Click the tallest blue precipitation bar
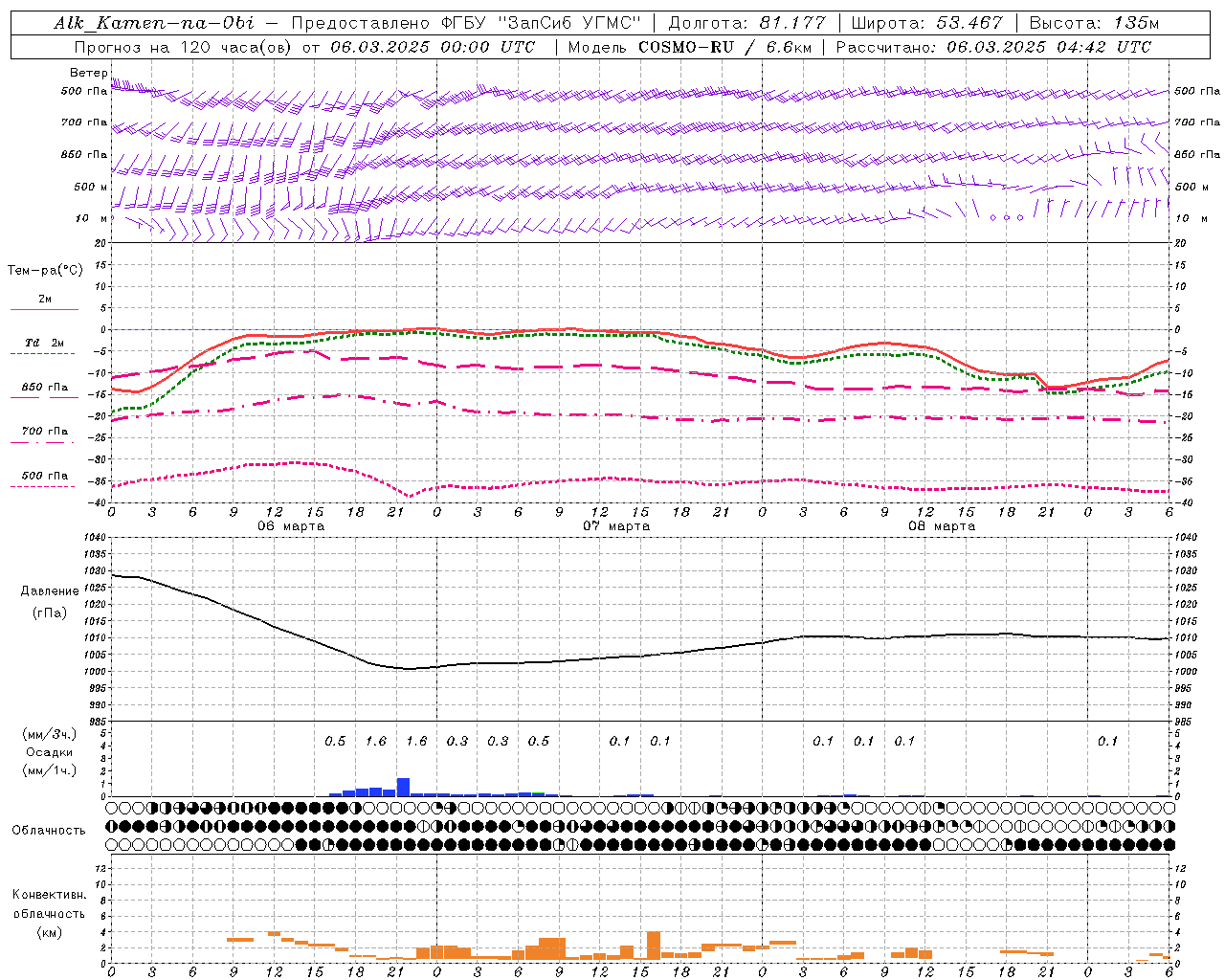Image resolution: width=1225 pixels, height=980 pixels. (403, 787)
